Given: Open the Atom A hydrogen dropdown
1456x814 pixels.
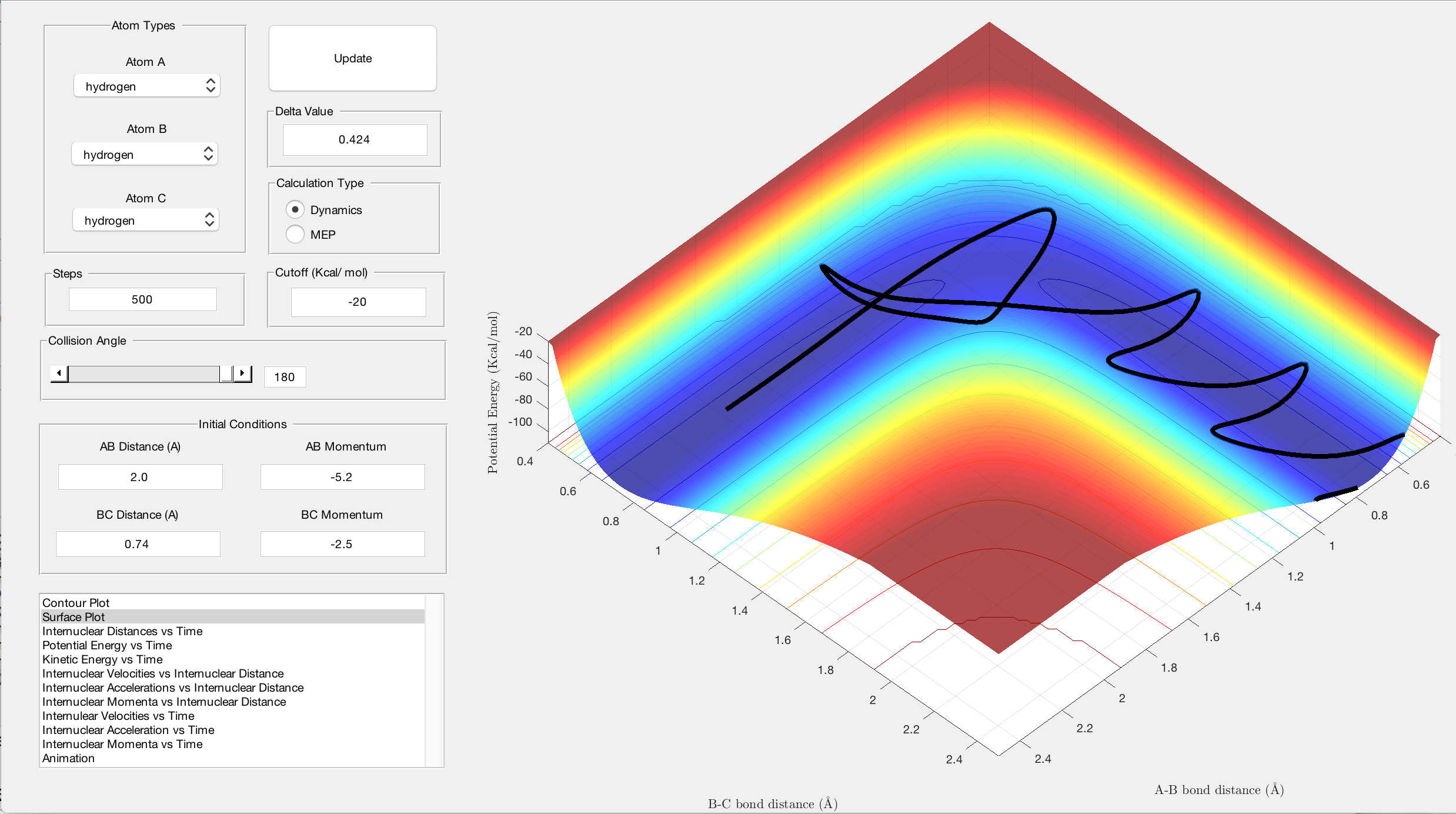Looking at the screenshot, I should 146,86.
